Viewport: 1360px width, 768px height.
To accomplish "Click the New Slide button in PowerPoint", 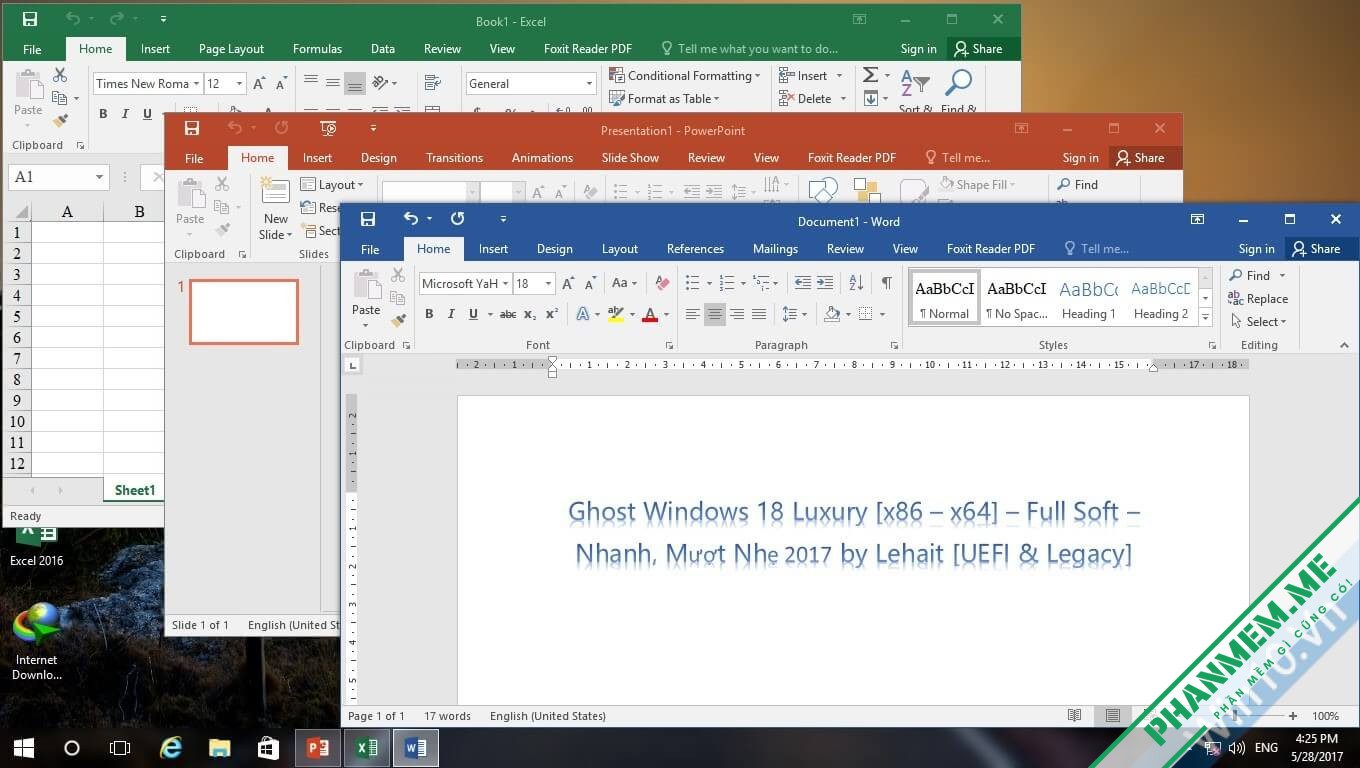I will [276, 209].
